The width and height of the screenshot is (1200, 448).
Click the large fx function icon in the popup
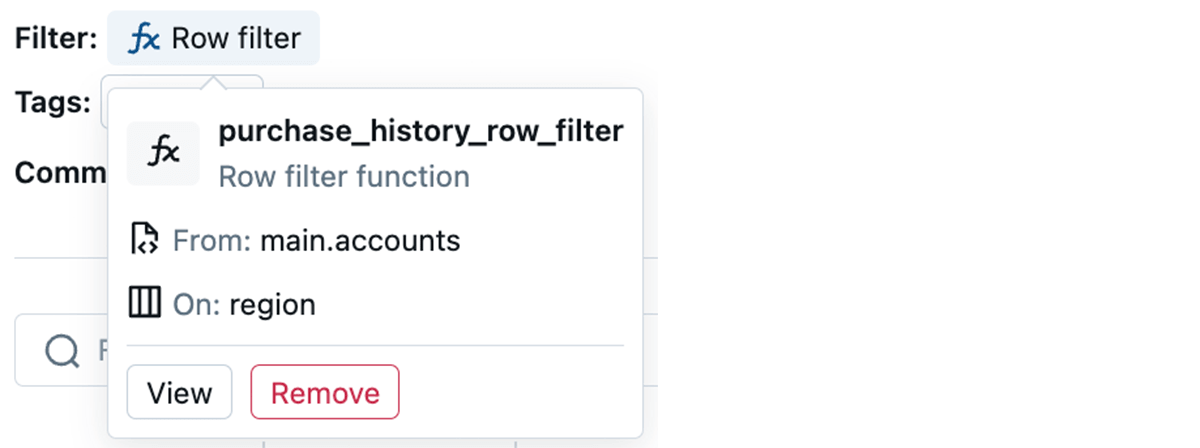(163, 153)
